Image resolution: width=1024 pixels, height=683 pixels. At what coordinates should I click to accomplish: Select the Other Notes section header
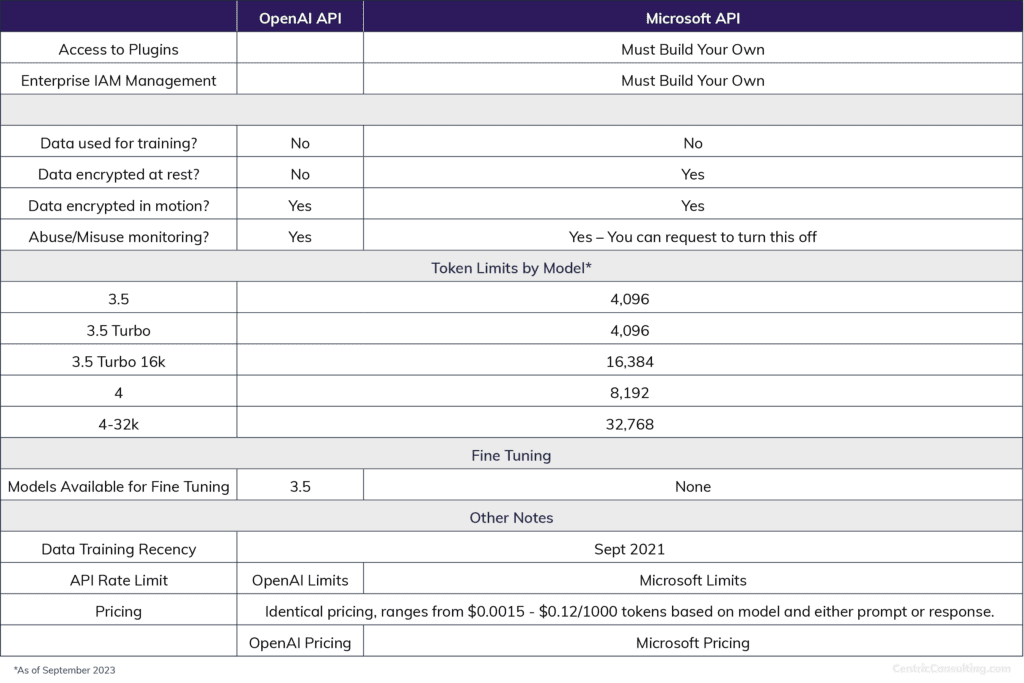pyautogui.click(x=512, y=518)
